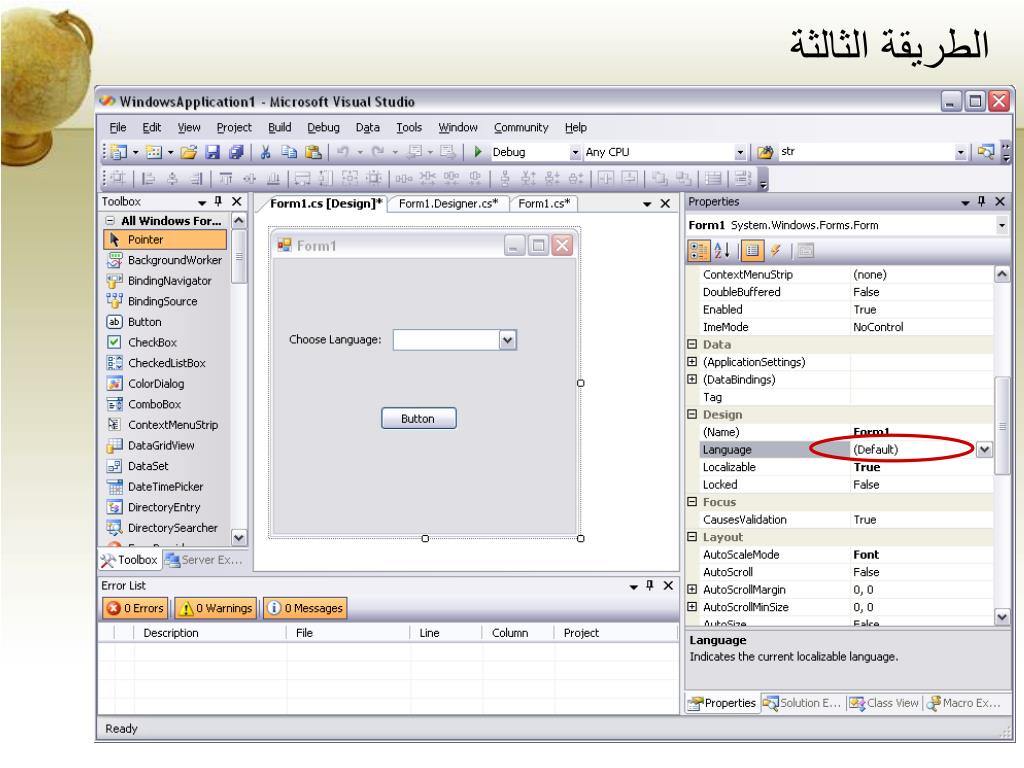
Task: Sort the error list by Line column
Action: (445, 633)
